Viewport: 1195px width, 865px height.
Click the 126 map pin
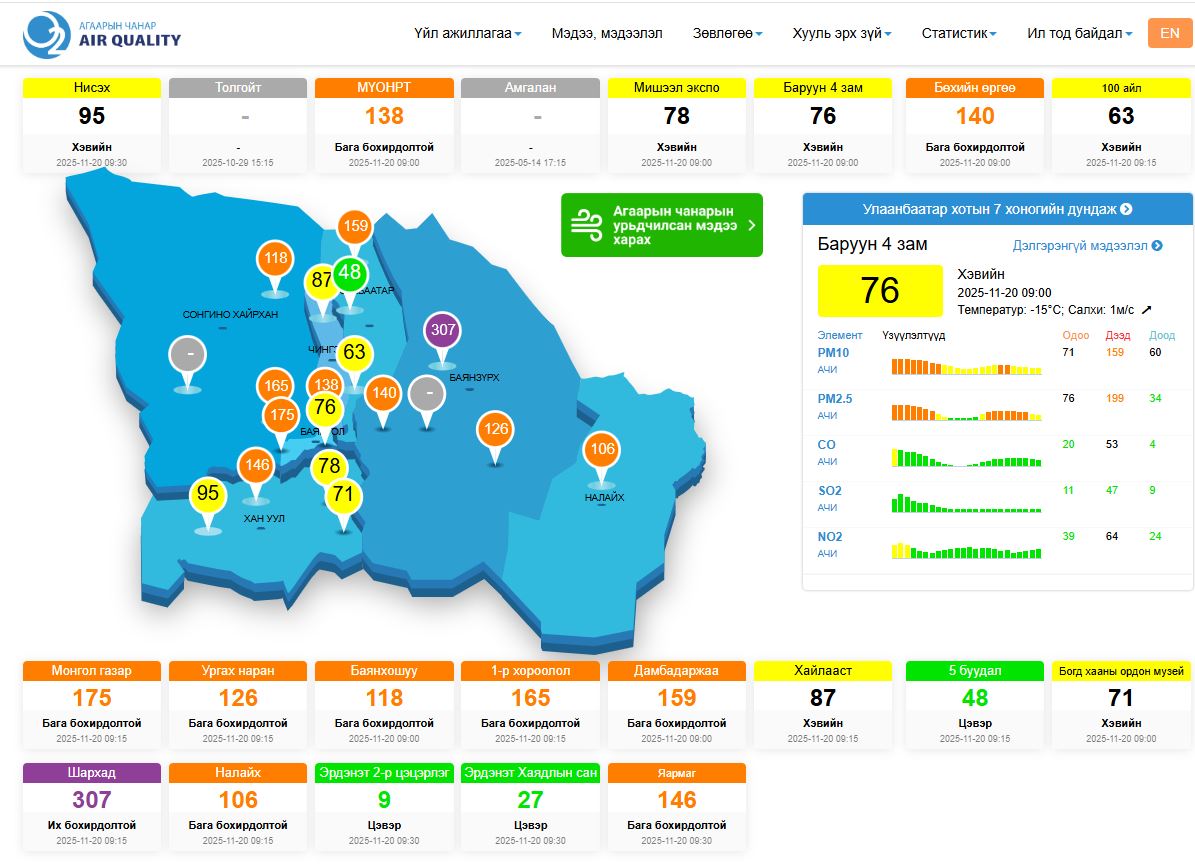[495, 430]
